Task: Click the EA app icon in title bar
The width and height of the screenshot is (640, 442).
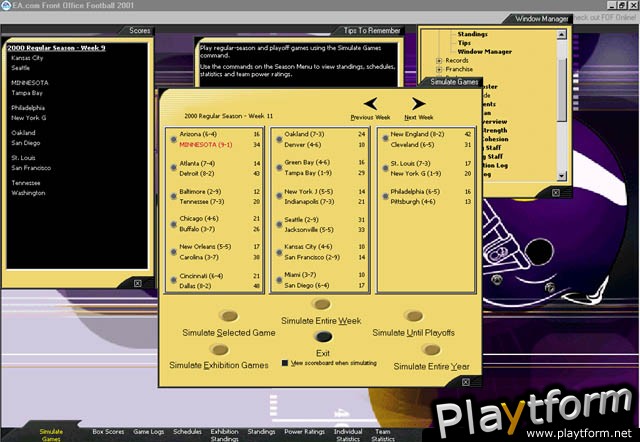Action: tap(5, 5)
